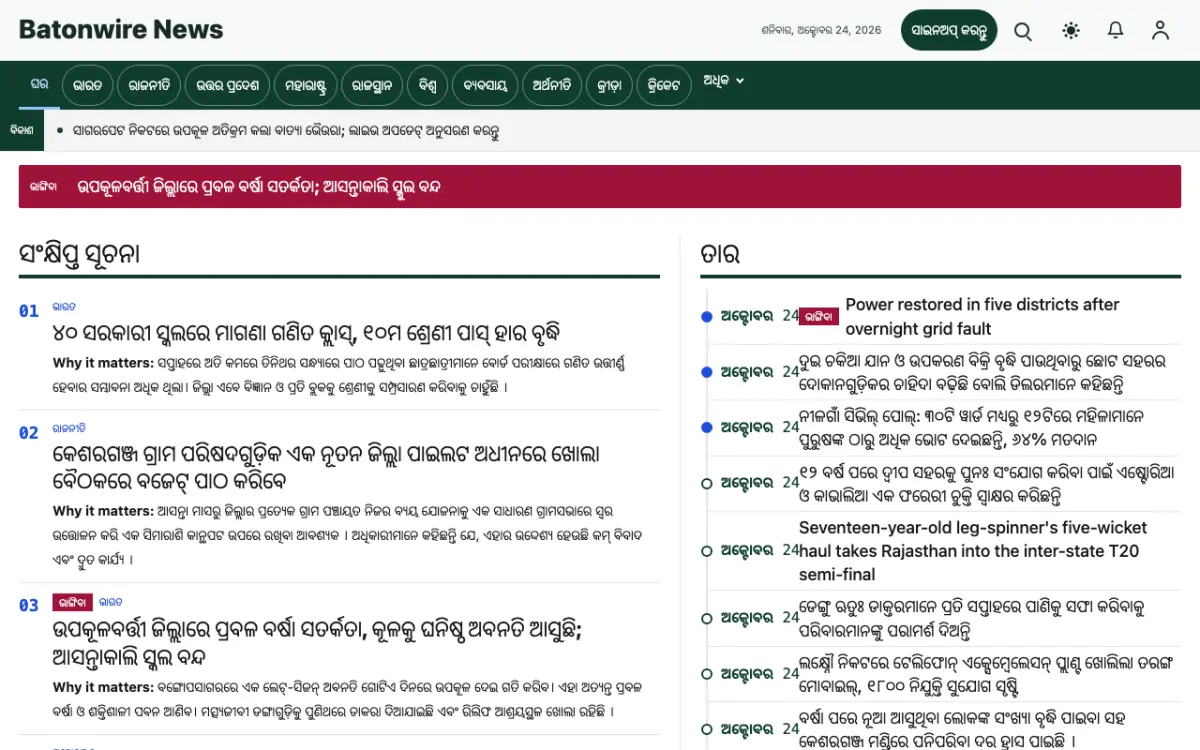Open the ଅର୍ଥନୀତି nav category
Viewport: 1200px width, 750px height.
click(551, 85)
